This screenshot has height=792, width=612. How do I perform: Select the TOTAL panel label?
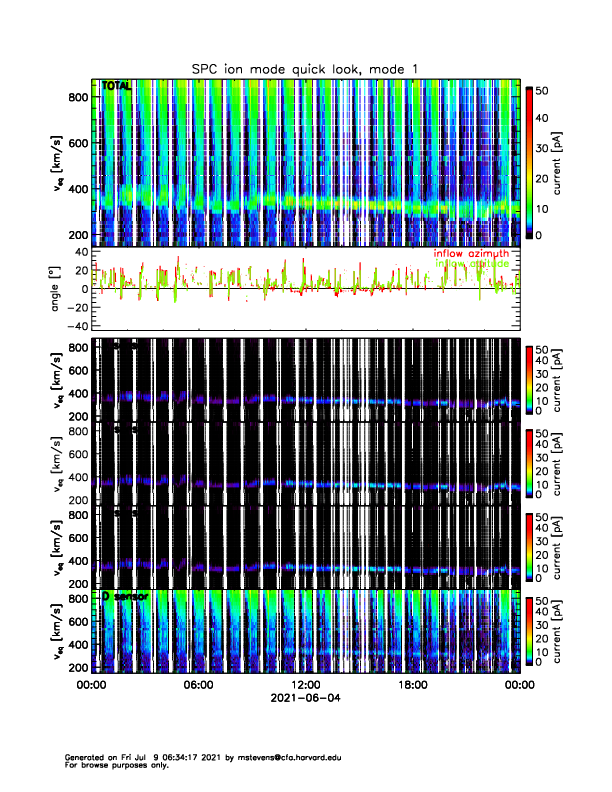click(x=117, y=87)
